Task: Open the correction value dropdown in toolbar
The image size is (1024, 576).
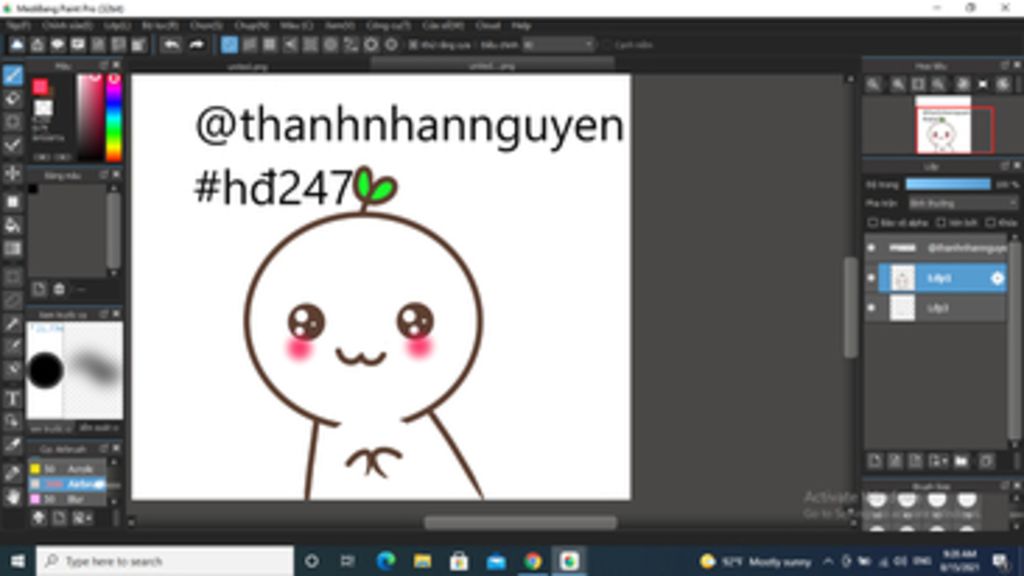Action: pos(558,45)
